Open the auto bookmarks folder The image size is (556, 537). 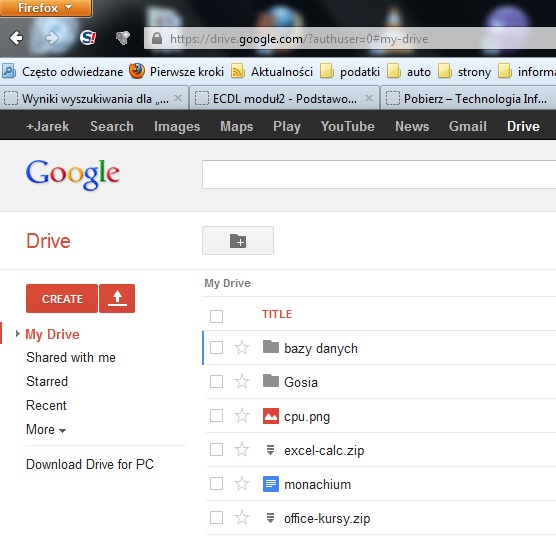coord(409,72)
